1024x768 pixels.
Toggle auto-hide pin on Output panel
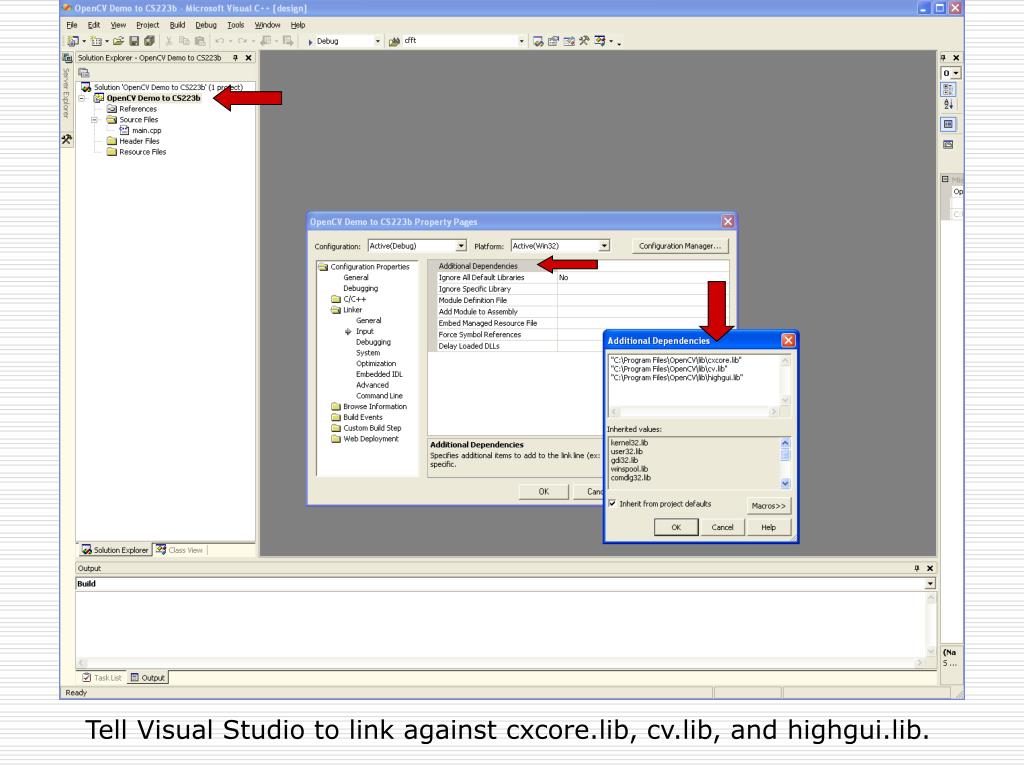917,568
